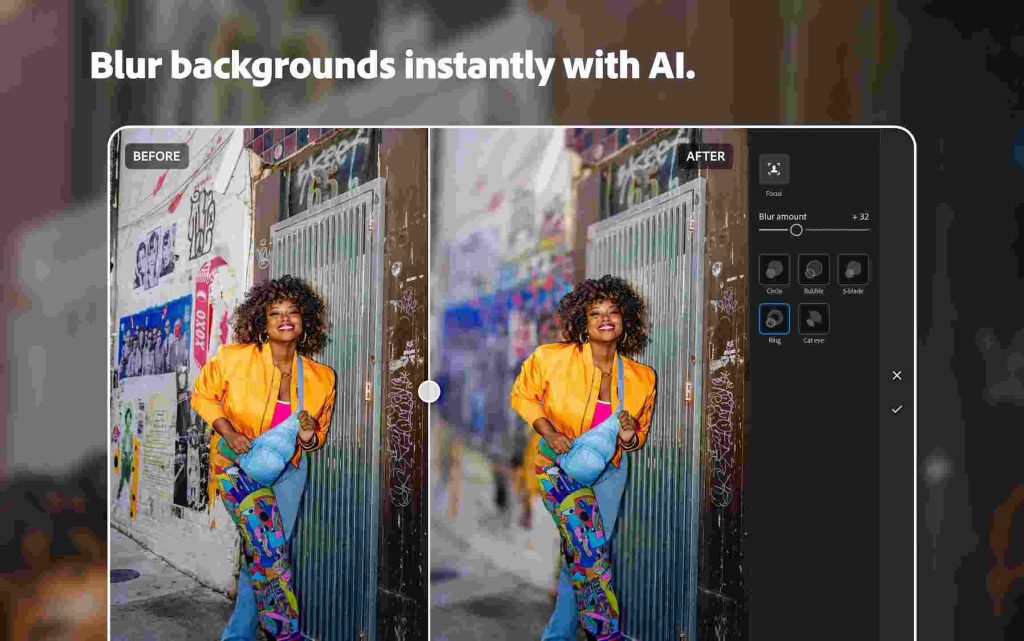Click the Focus label text

[774, 193]
